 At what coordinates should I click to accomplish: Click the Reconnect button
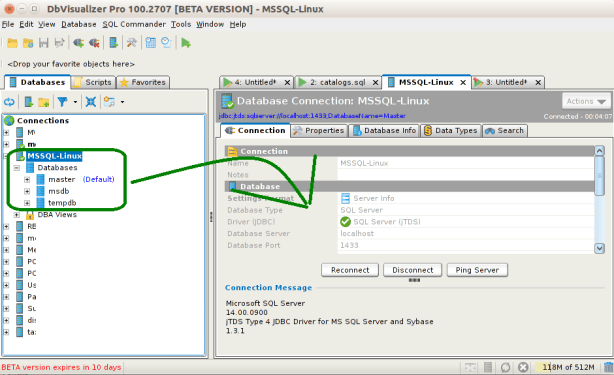coord(350,270)
